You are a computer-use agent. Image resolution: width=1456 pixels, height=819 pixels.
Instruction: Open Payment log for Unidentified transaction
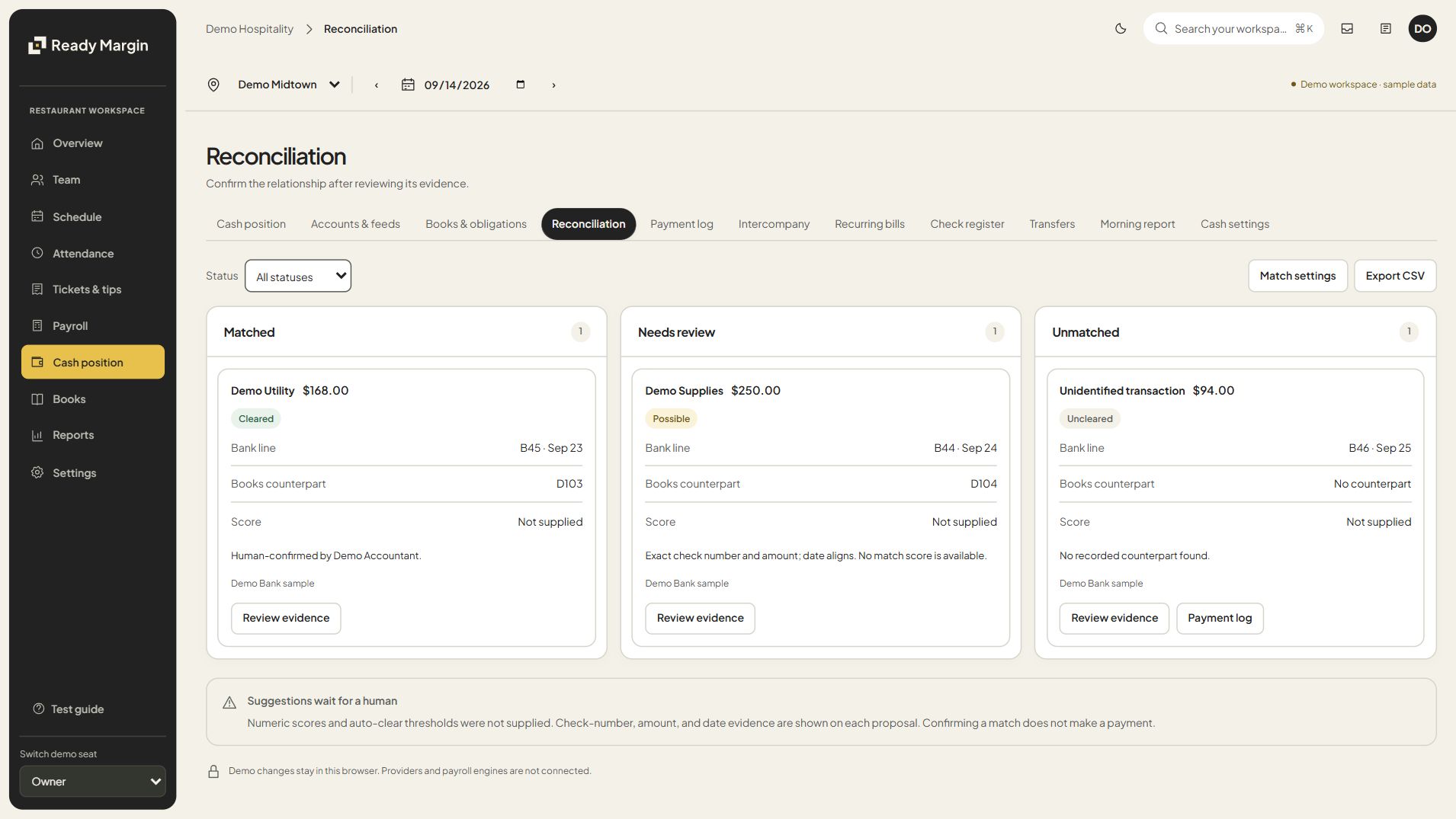pyautogui.click(x=1220, y=619)
